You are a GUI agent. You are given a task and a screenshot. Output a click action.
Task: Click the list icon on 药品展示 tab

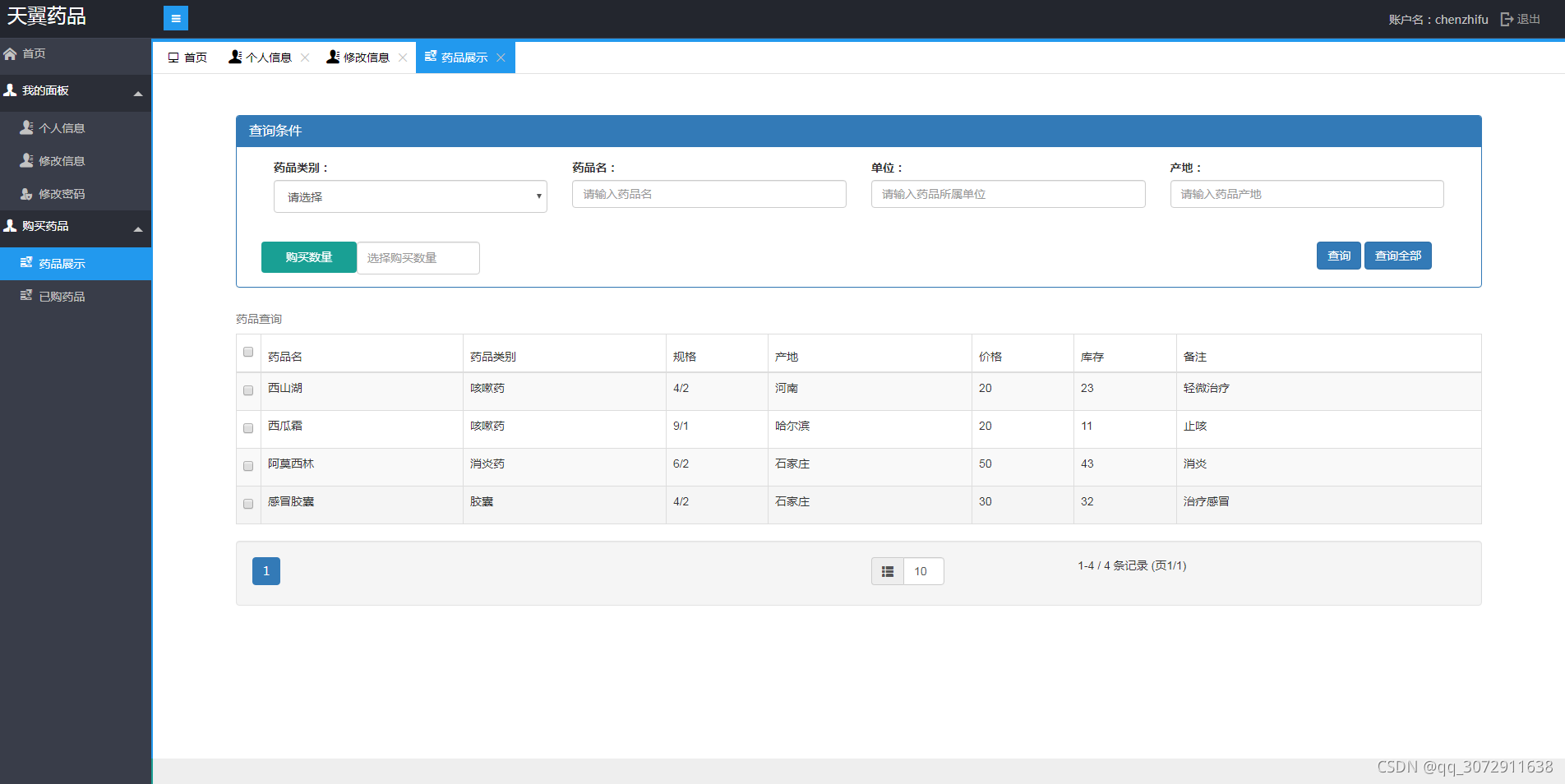pyautogui.click(x=431, y=57)
